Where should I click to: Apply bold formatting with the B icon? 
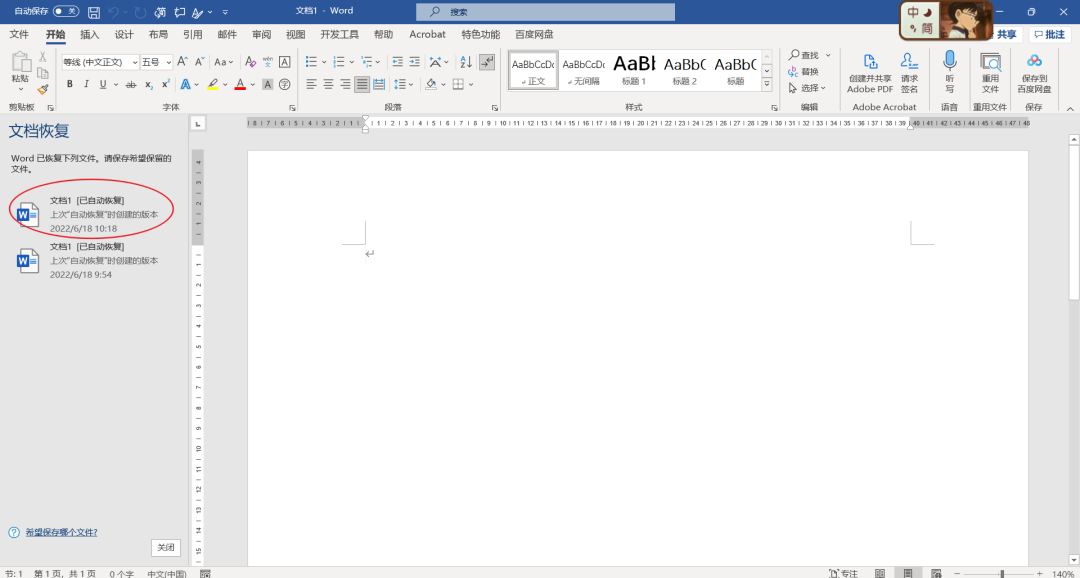pos(70,84)
